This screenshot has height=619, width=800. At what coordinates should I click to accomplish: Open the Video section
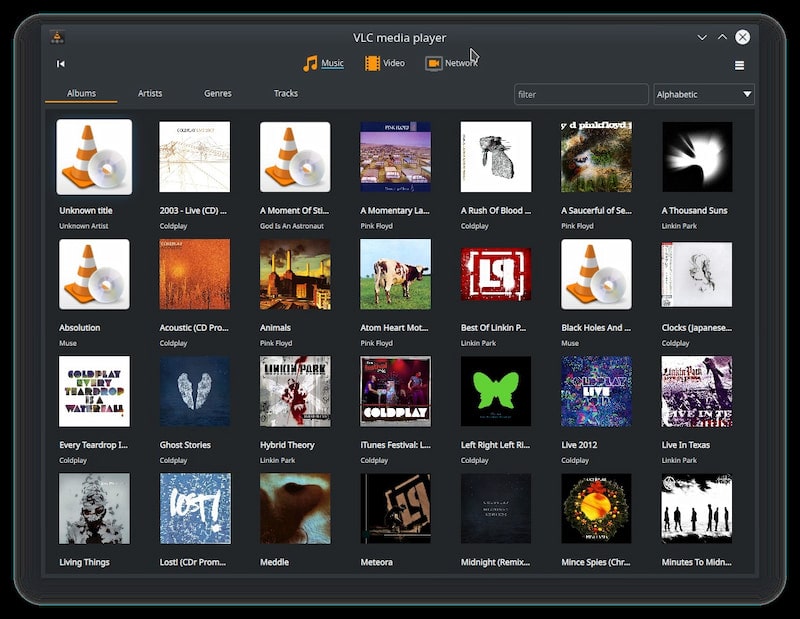(x=390, y=63)
